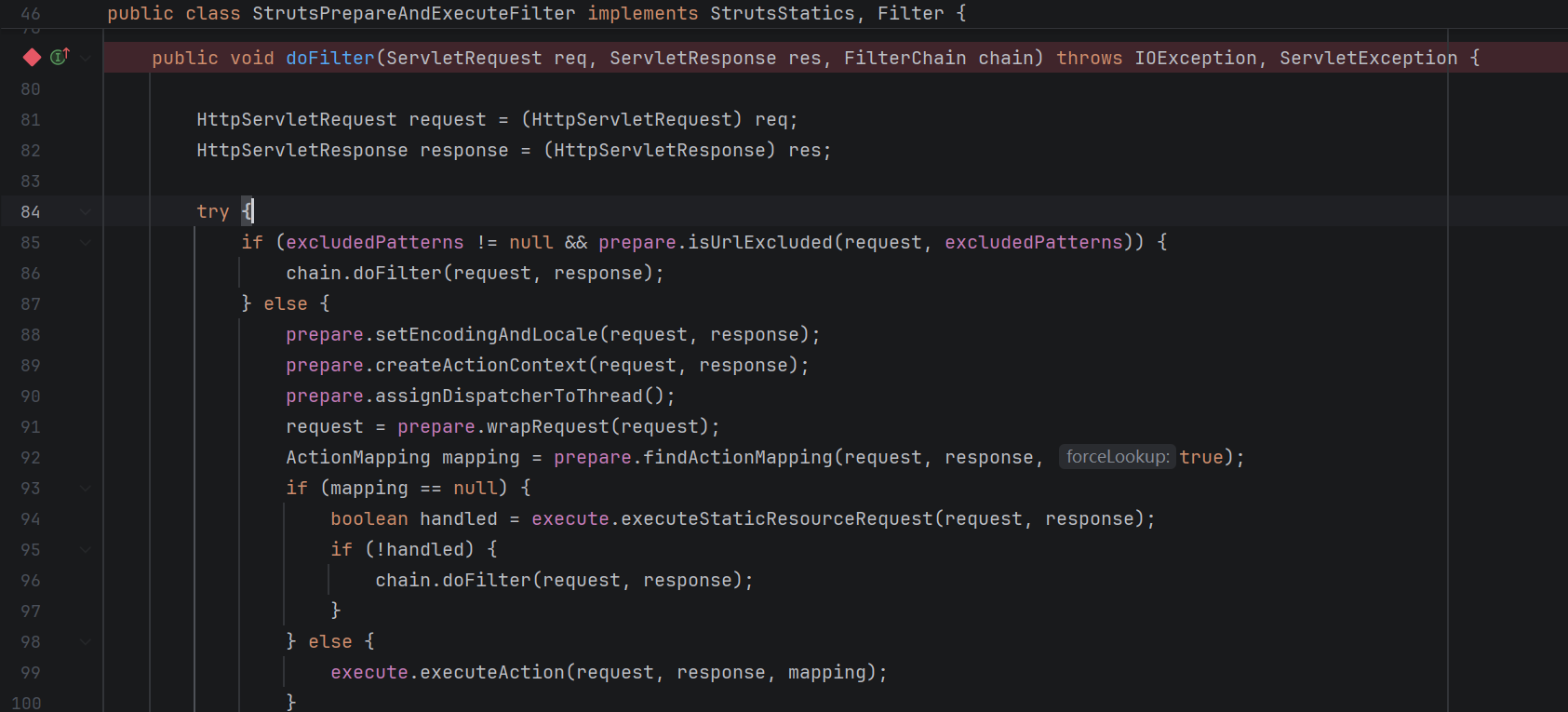Image resolution: width=1568 pixels, height=712 pixels.
Task: Fold the else block at line 98
Action: pyautogui.click(x=86, y=642)
